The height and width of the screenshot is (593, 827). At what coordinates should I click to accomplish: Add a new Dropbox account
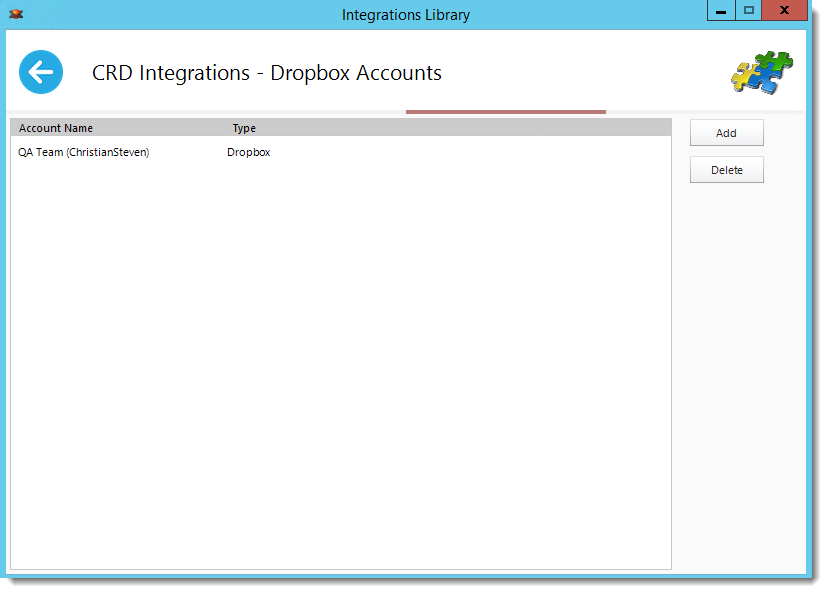(726, 133)
